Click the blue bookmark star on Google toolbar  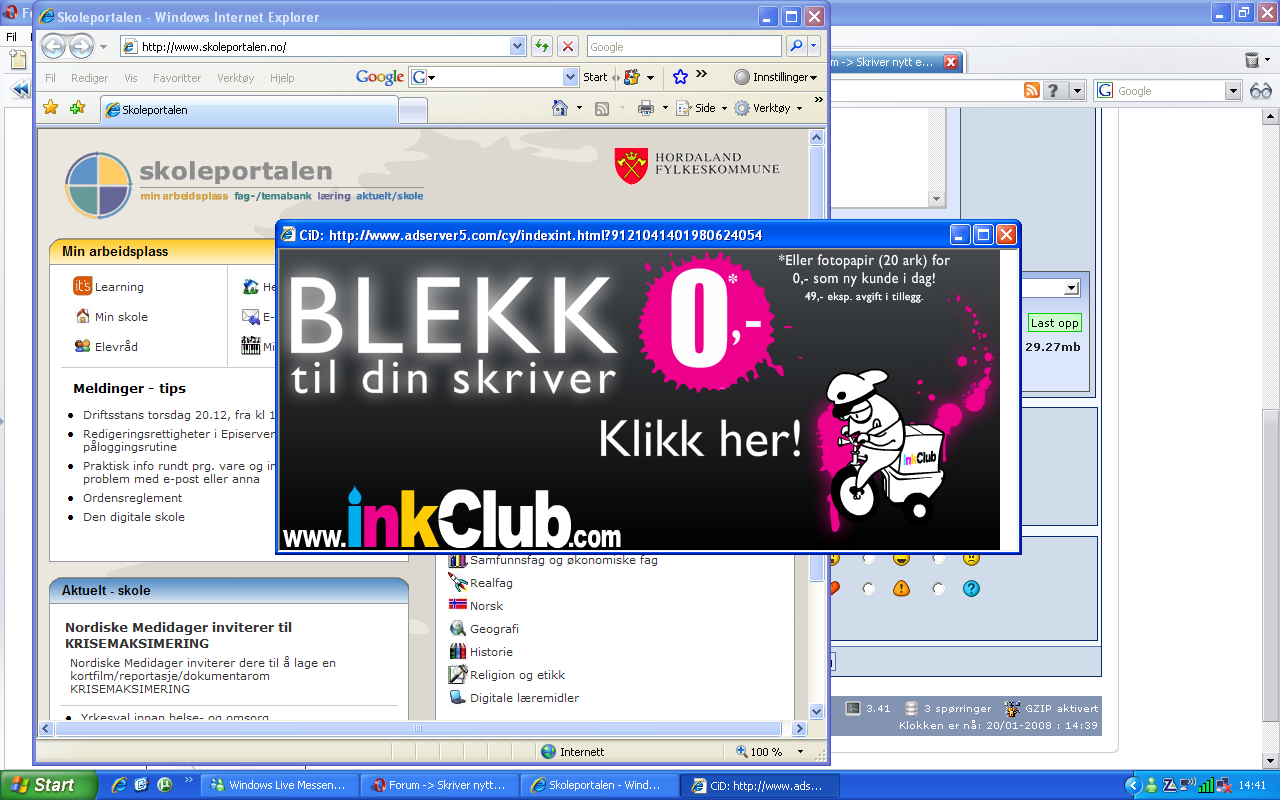pyautogui.click(x=680, y=77)
